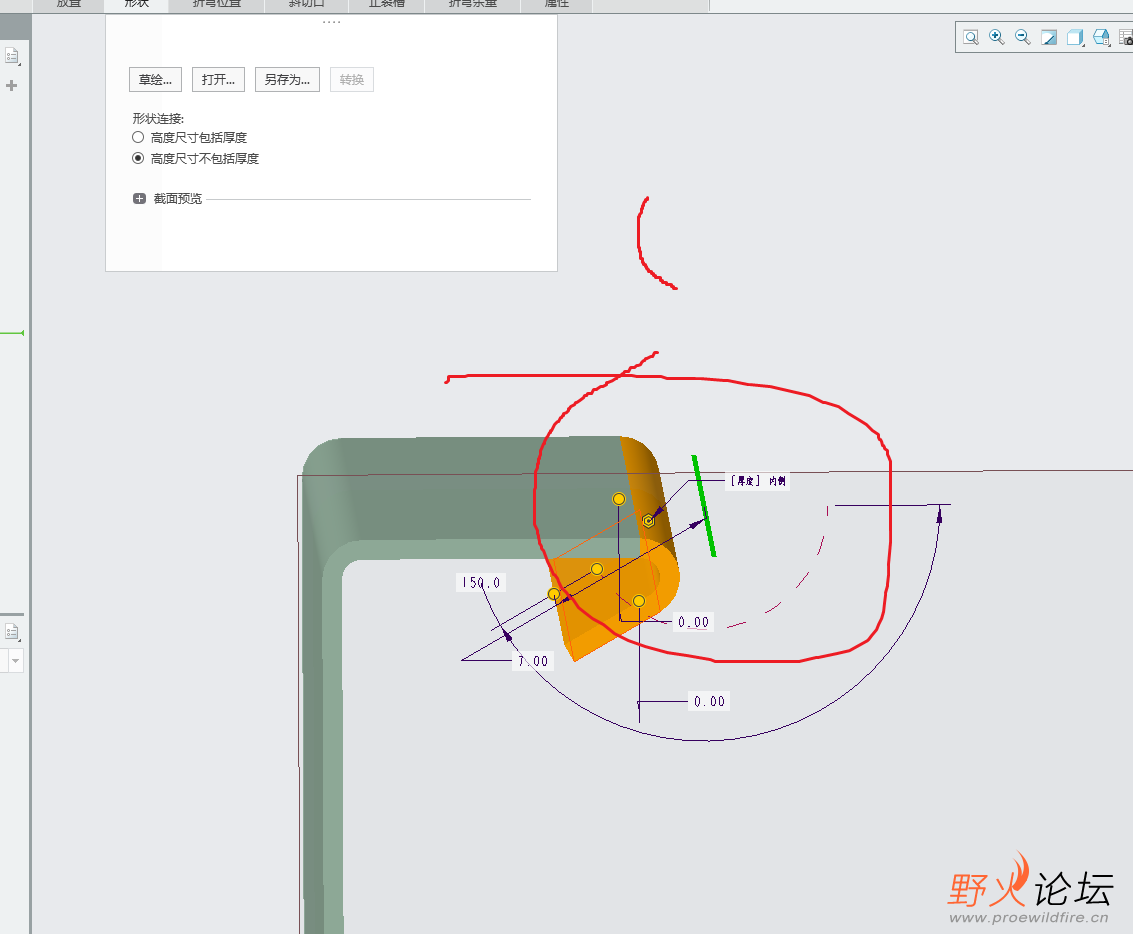Select 高度尺寸包括厚度 radio option

coord(138,137)
